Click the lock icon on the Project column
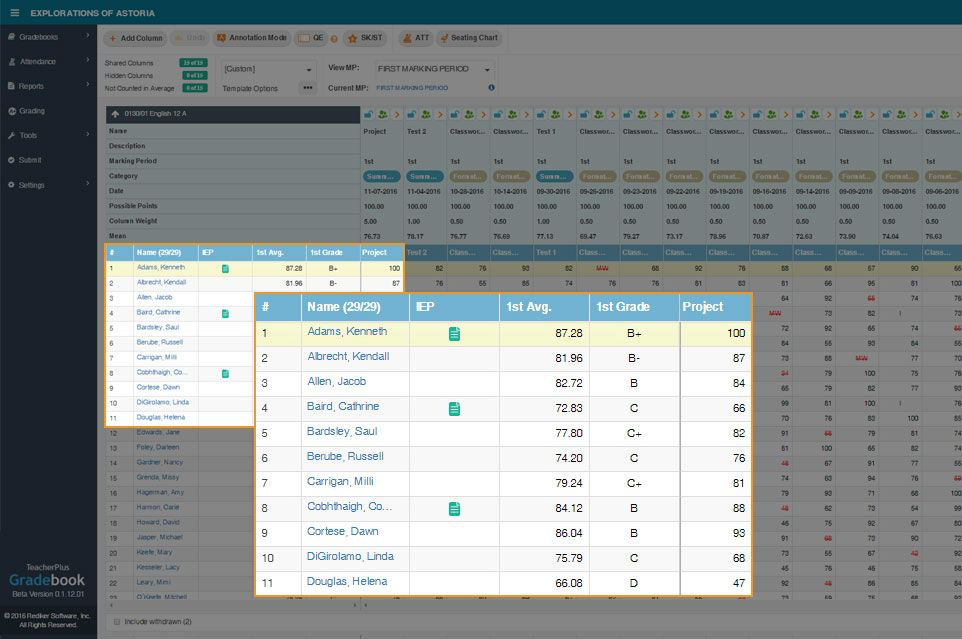The image size is (962, 639). (368, 115)
